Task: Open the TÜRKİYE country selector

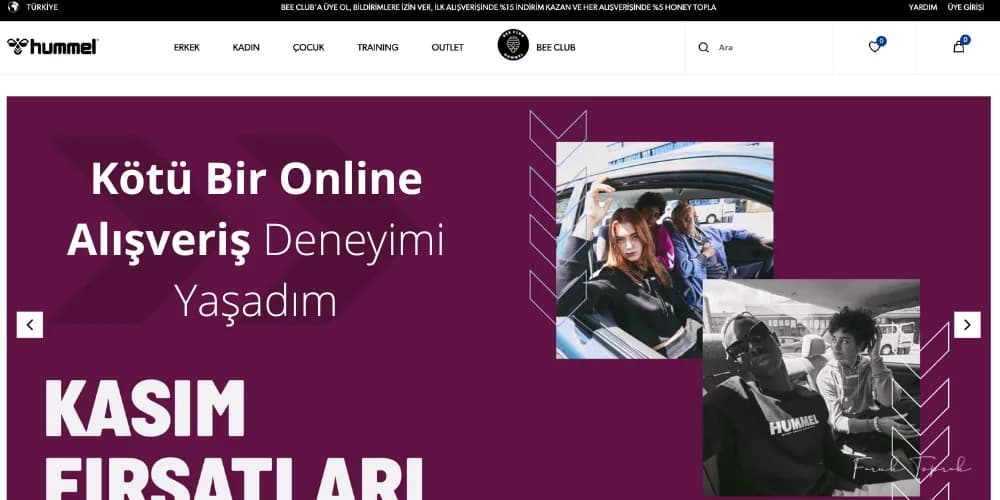Action: 42,8
